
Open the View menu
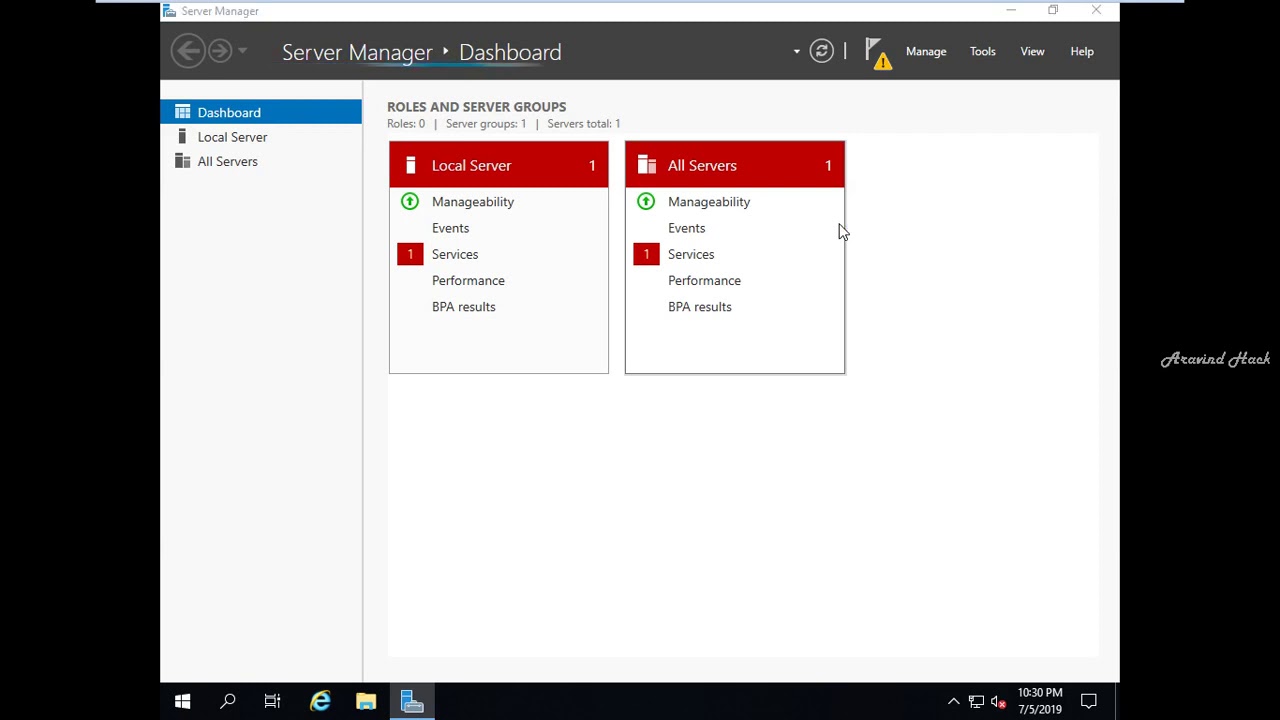click(x=1032, y=51)
